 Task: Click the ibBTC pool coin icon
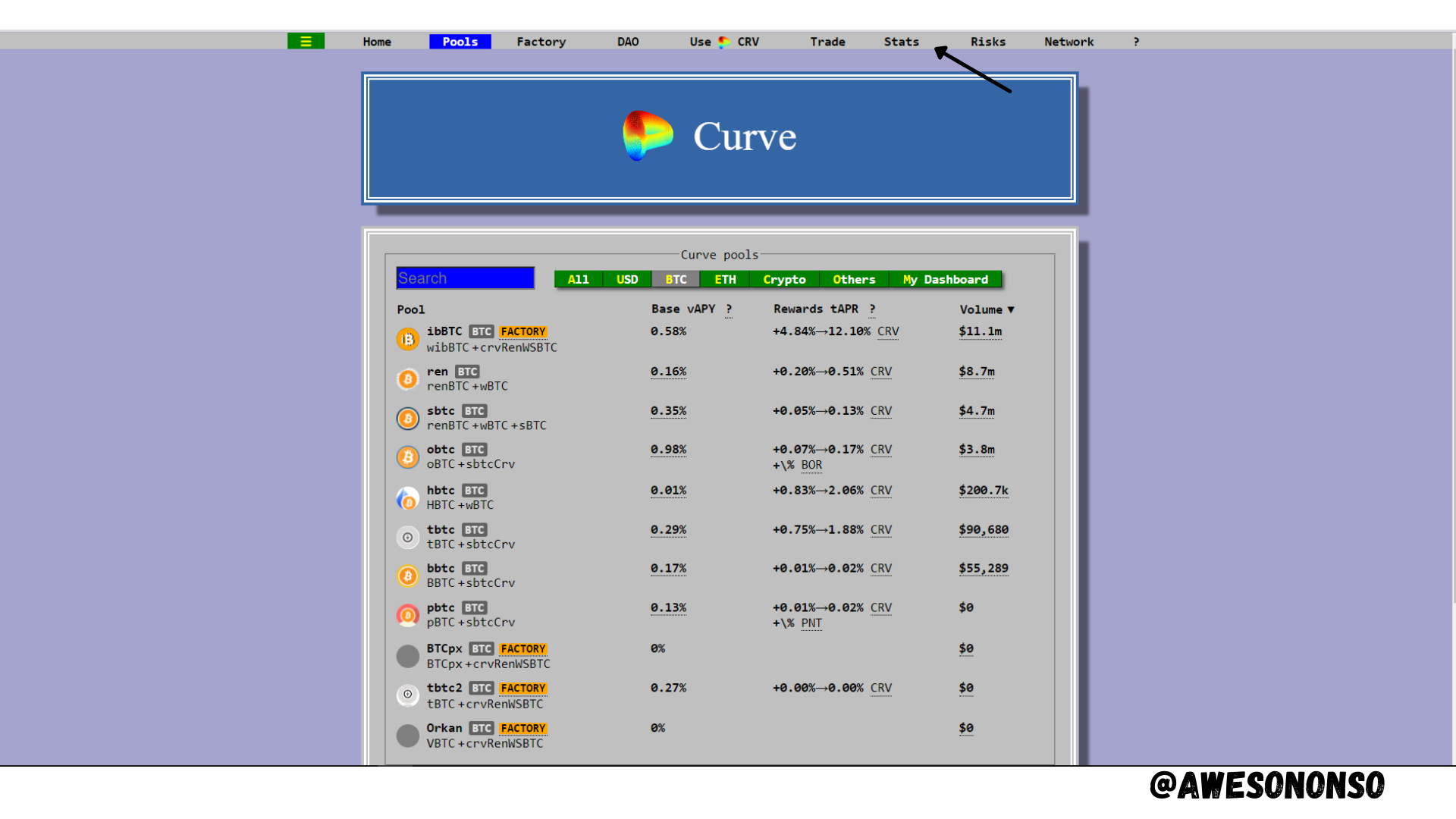(x=408, y=339)
